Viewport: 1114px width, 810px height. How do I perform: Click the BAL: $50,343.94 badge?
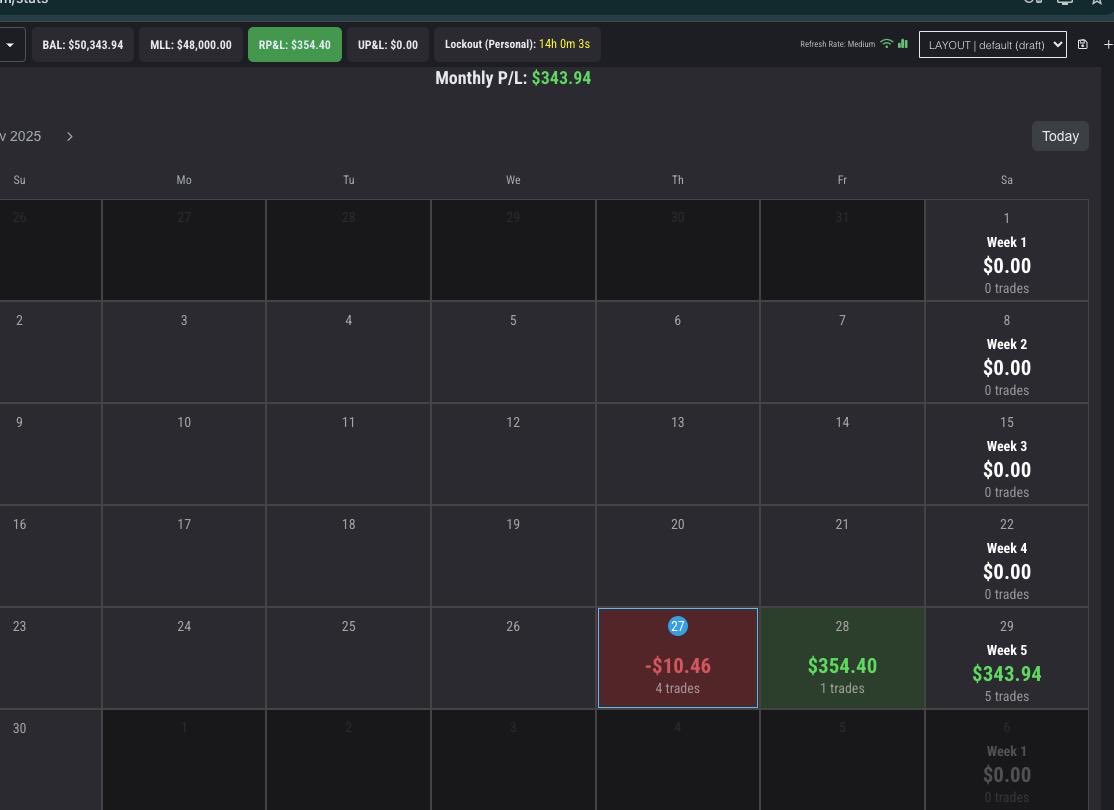[82, 45]
